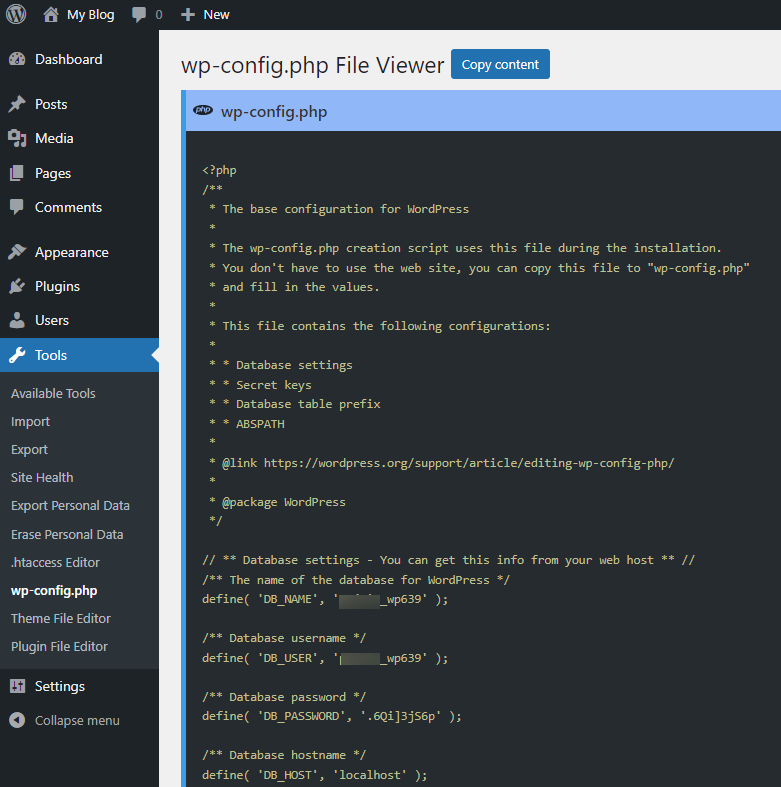Click the Plugins plug icon

[17, 286]
